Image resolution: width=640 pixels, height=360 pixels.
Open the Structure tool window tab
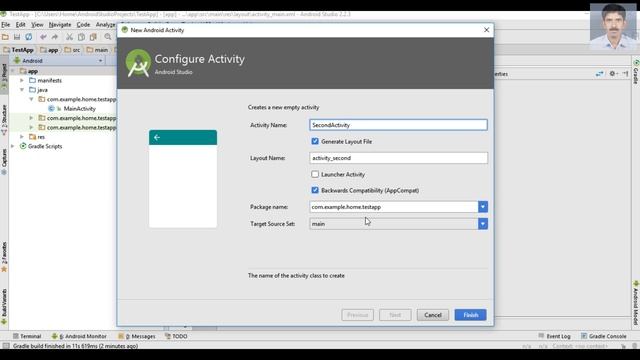pos(4,120)
